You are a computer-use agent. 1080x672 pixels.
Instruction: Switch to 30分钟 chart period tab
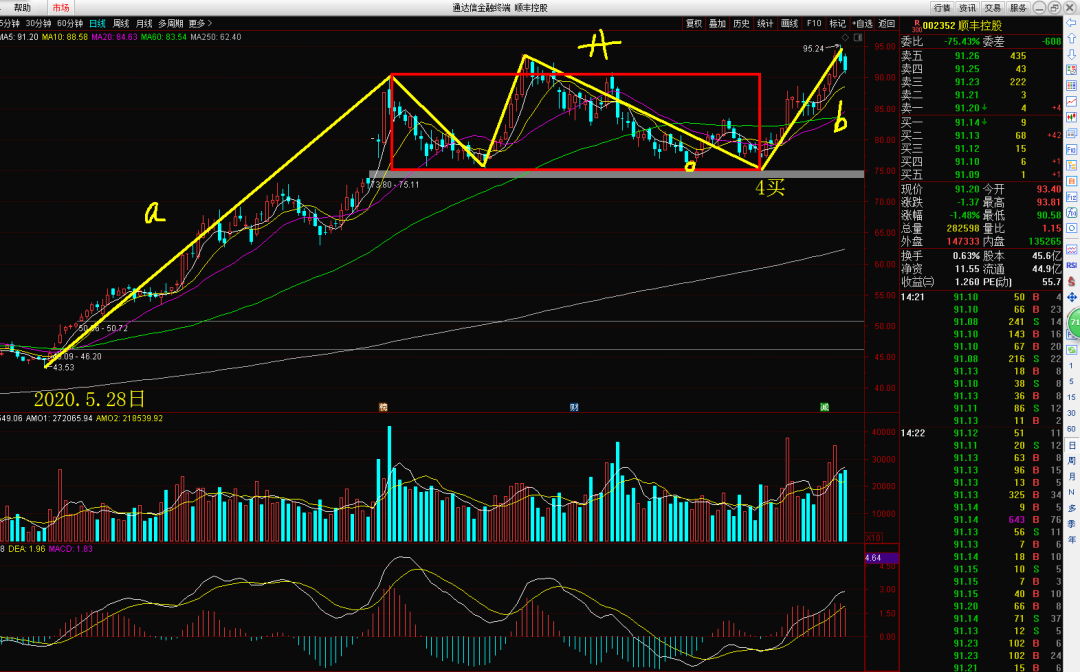click(39, 23)
